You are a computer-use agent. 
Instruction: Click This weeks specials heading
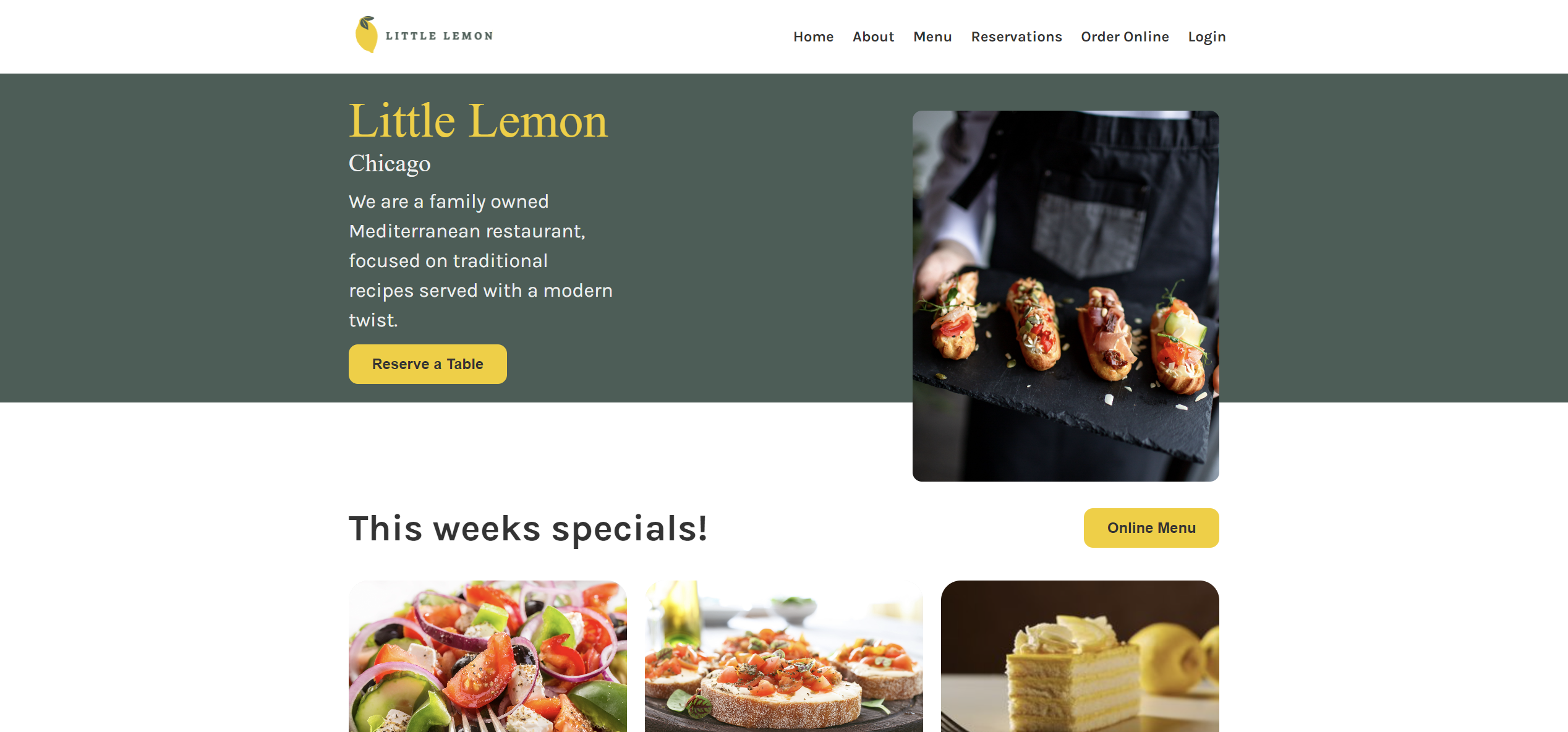tap(528, 529)
